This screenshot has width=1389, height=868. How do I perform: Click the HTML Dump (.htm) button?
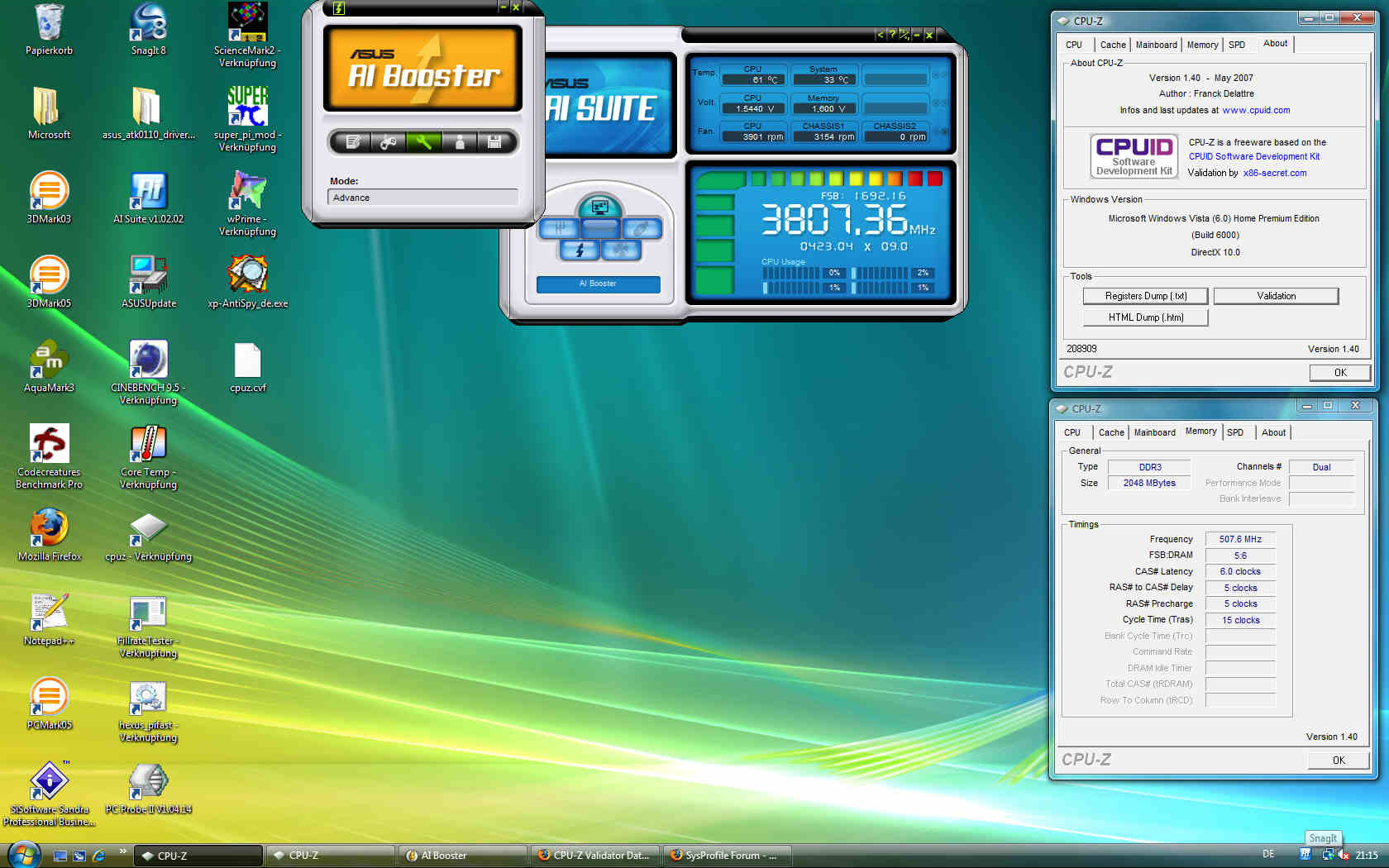(1146, 317)
